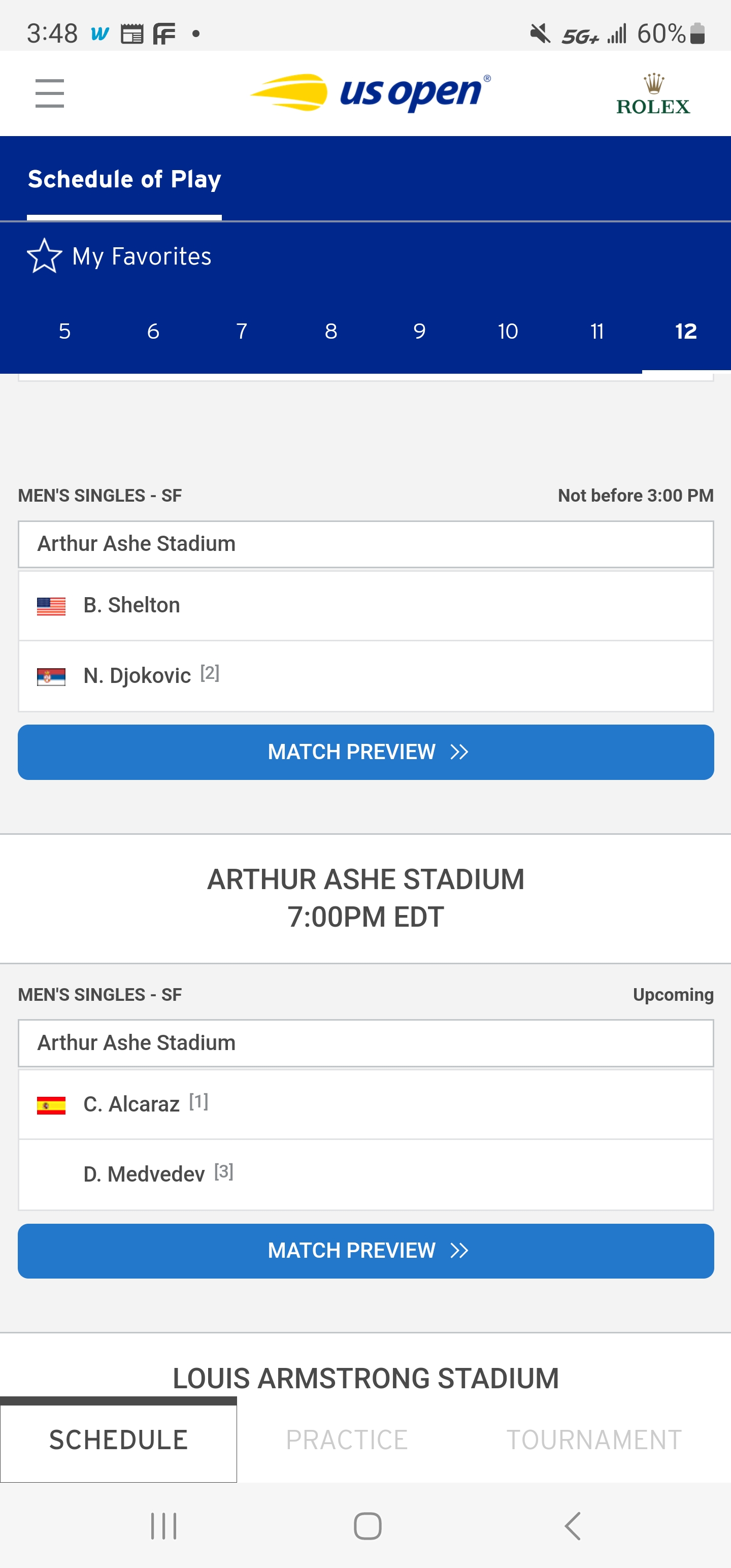Tap the US Open logo

pos(370,92)
